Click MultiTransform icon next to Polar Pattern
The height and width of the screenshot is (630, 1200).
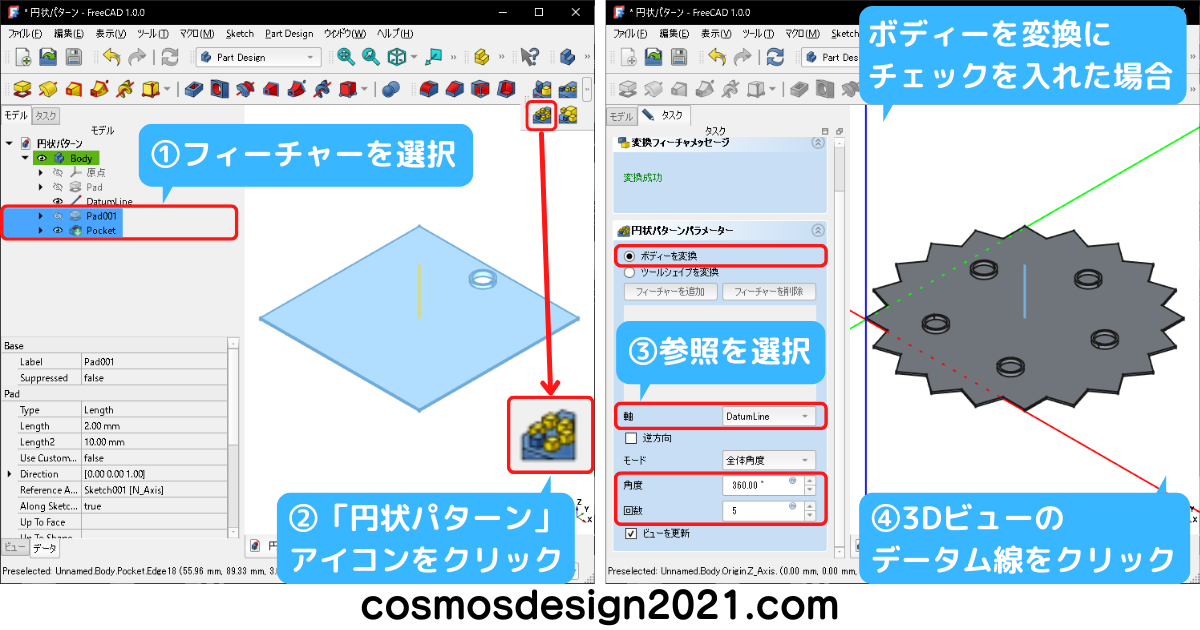click(x=568, y=115)
